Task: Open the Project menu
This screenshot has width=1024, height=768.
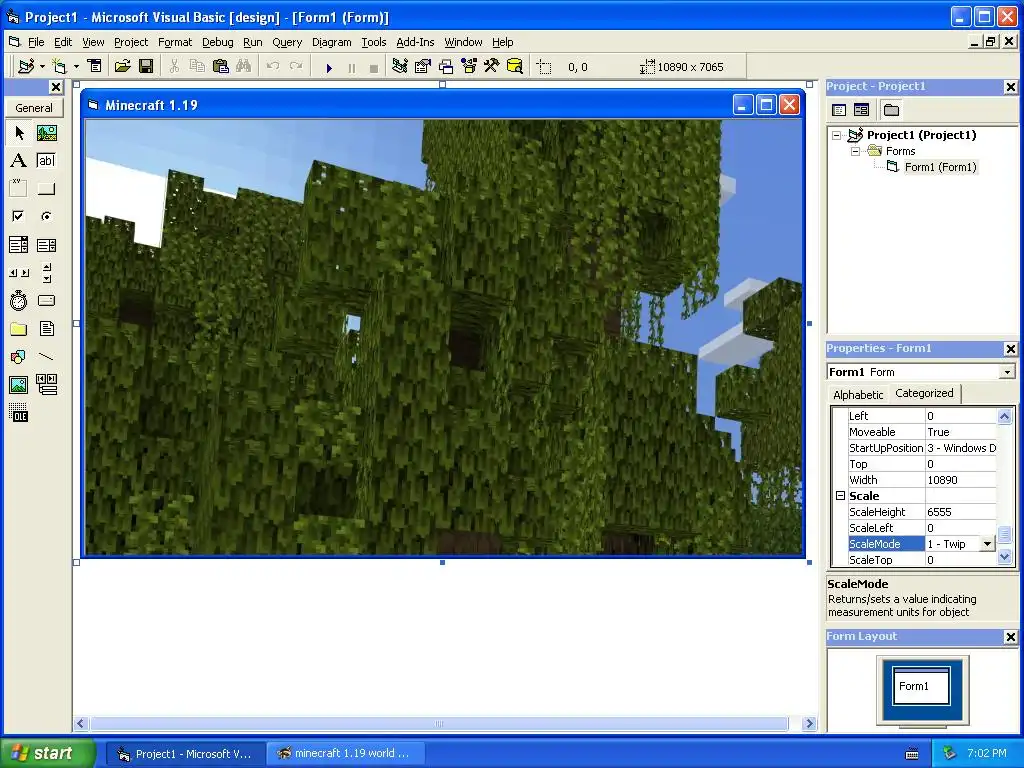Action: tap(131, 42)
